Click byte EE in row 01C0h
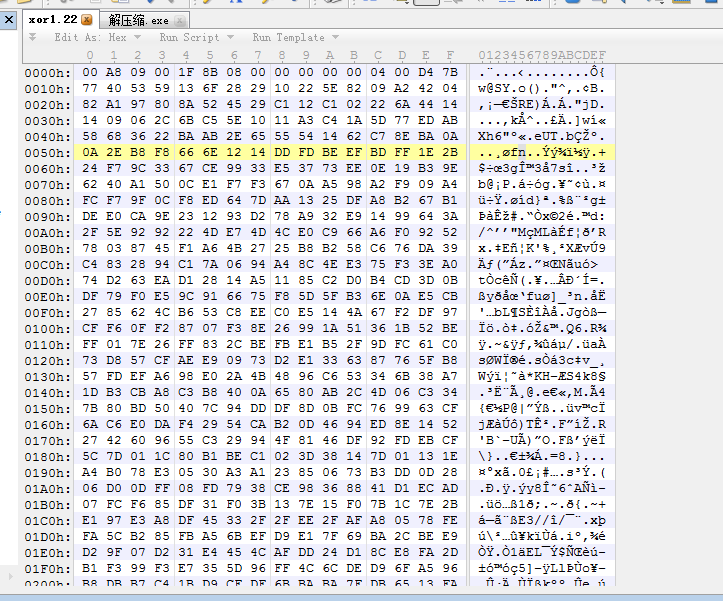 [x=306, y=520]
